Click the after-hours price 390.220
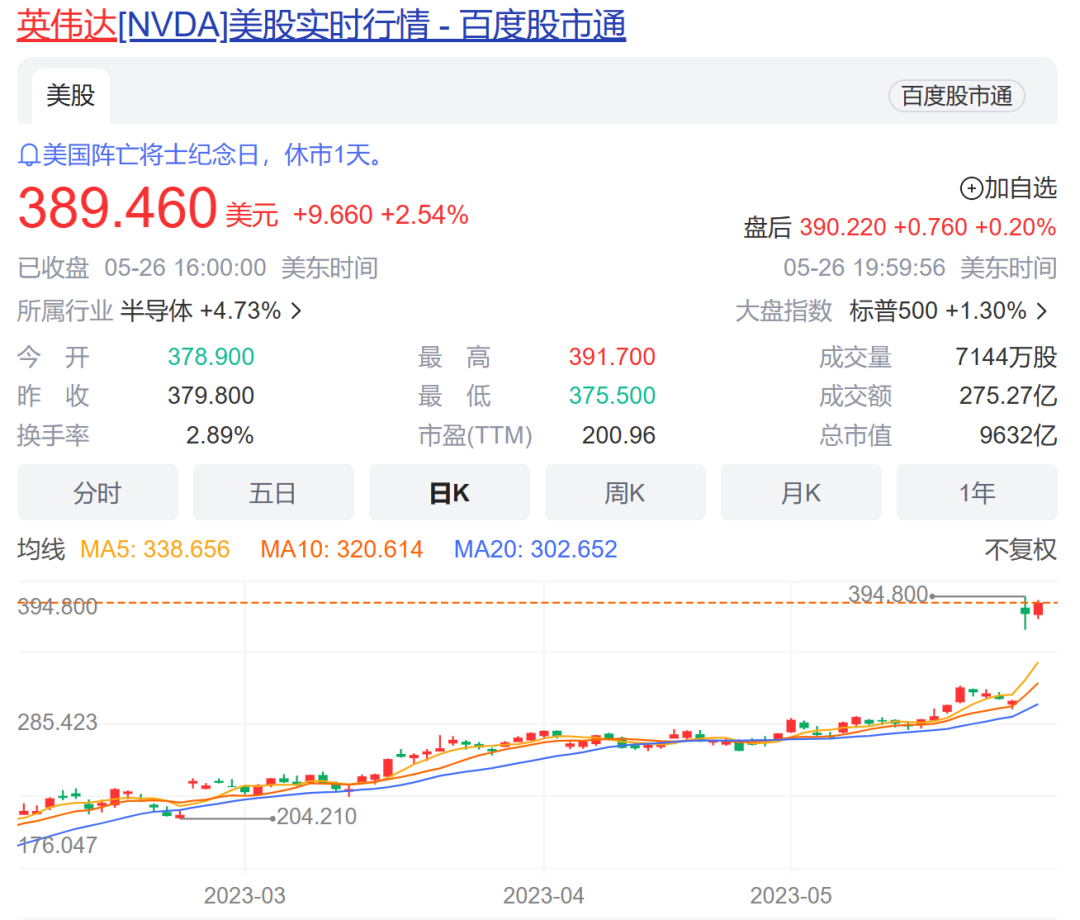Screen dimensions: 1080x920 [x=842, y=227]
